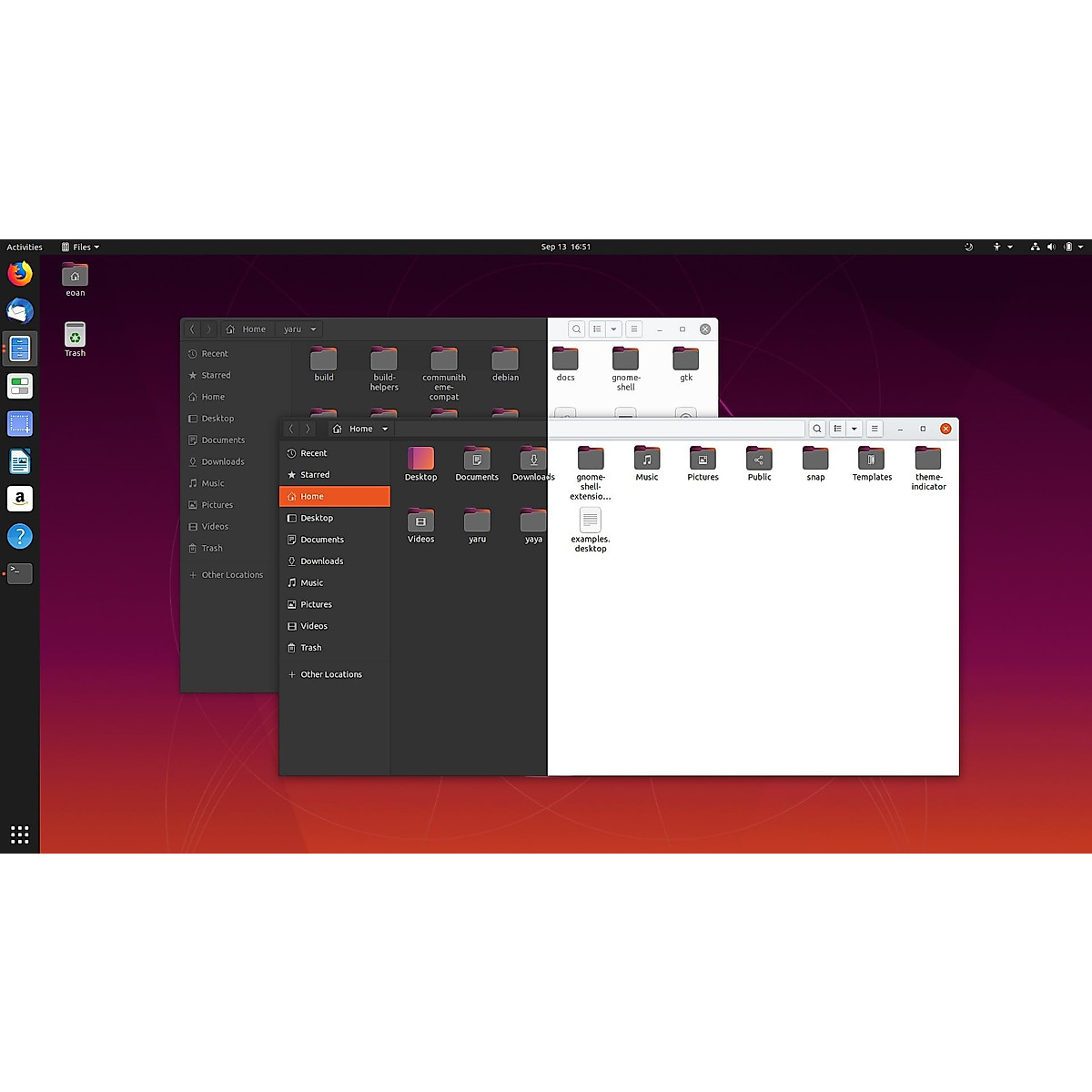The height and width of the screenshot is (1092, 1092).
Task: Open Other Locations in front window sidebar
Action: [330, 674]
